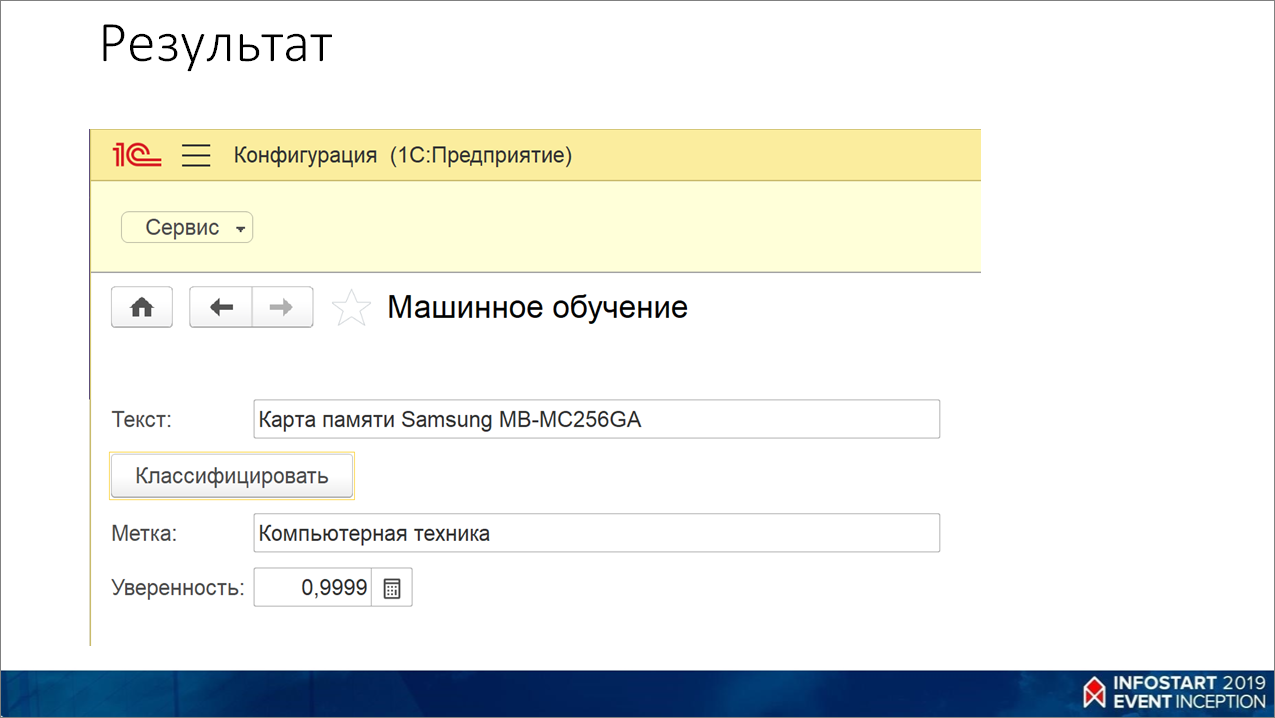The image size is (1275, 718).
Task: Navigate forward with the right arrow
Action: pyautogui.click(x=282, y=308)
